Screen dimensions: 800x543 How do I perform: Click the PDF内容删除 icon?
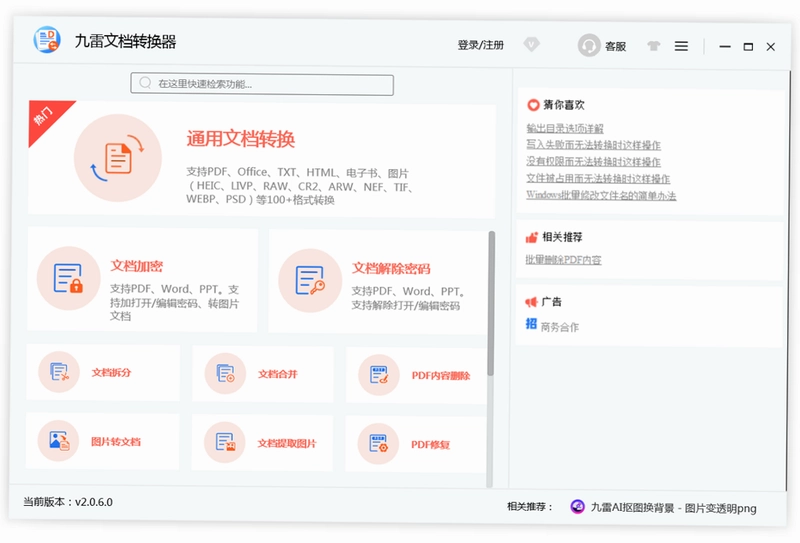(x=379, y=375)
